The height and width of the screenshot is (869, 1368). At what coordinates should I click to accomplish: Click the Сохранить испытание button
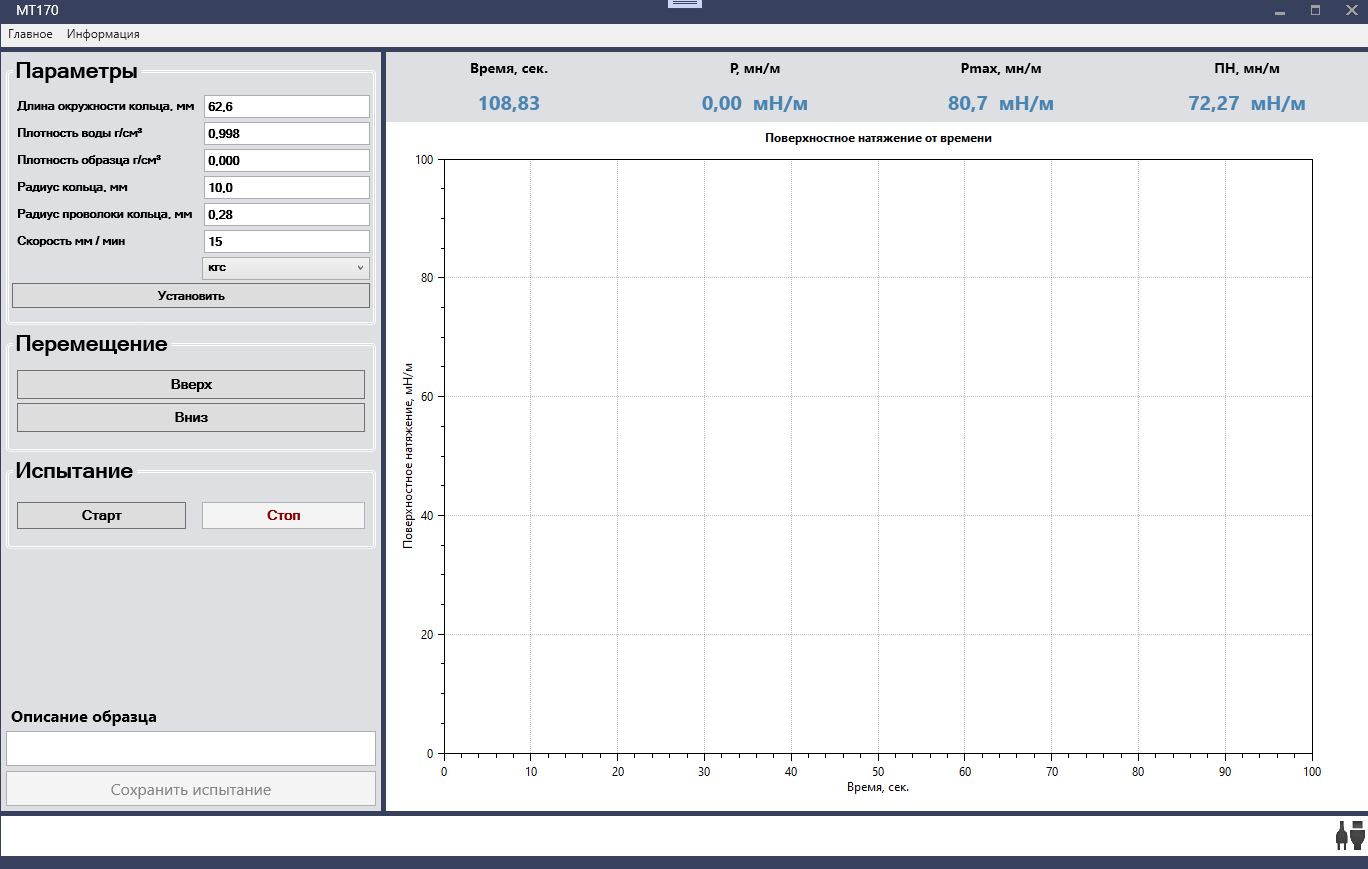191,789
